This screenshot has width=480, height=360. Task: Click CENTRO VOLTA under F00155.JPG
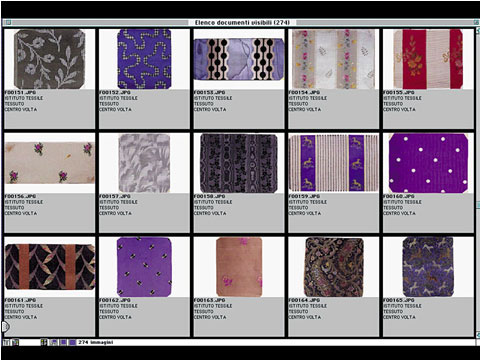[399, 109]
